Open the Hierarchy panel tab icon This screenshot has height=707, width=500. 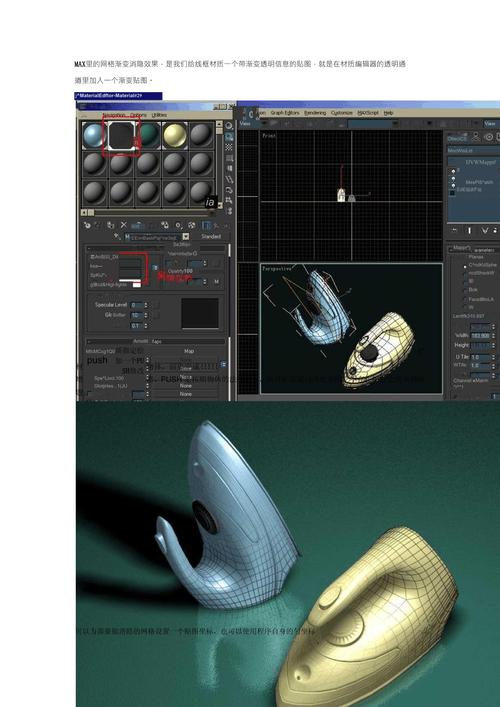point(476,137)
